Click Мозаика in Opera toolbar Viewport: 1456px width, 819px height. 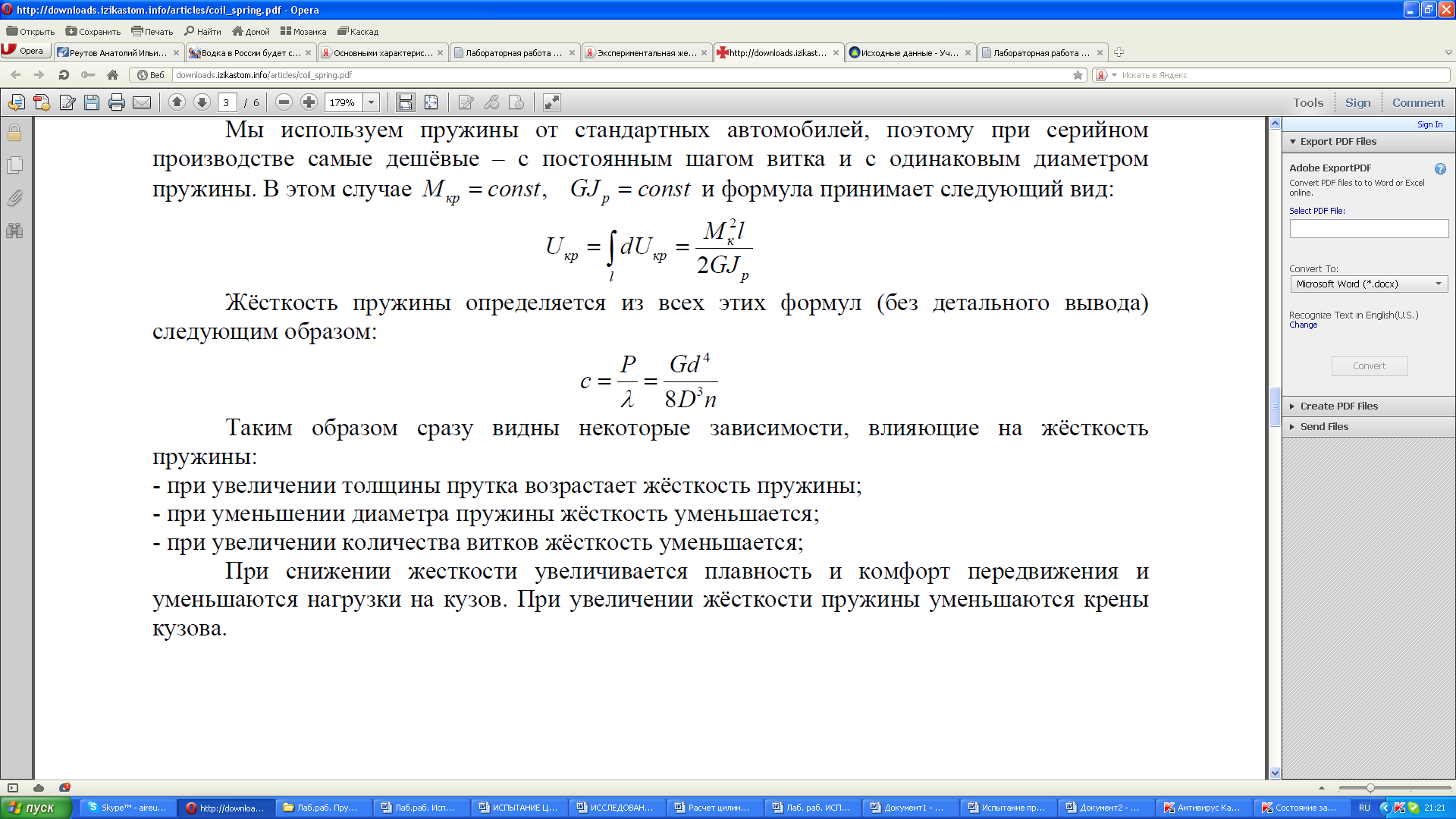(303, 32)
